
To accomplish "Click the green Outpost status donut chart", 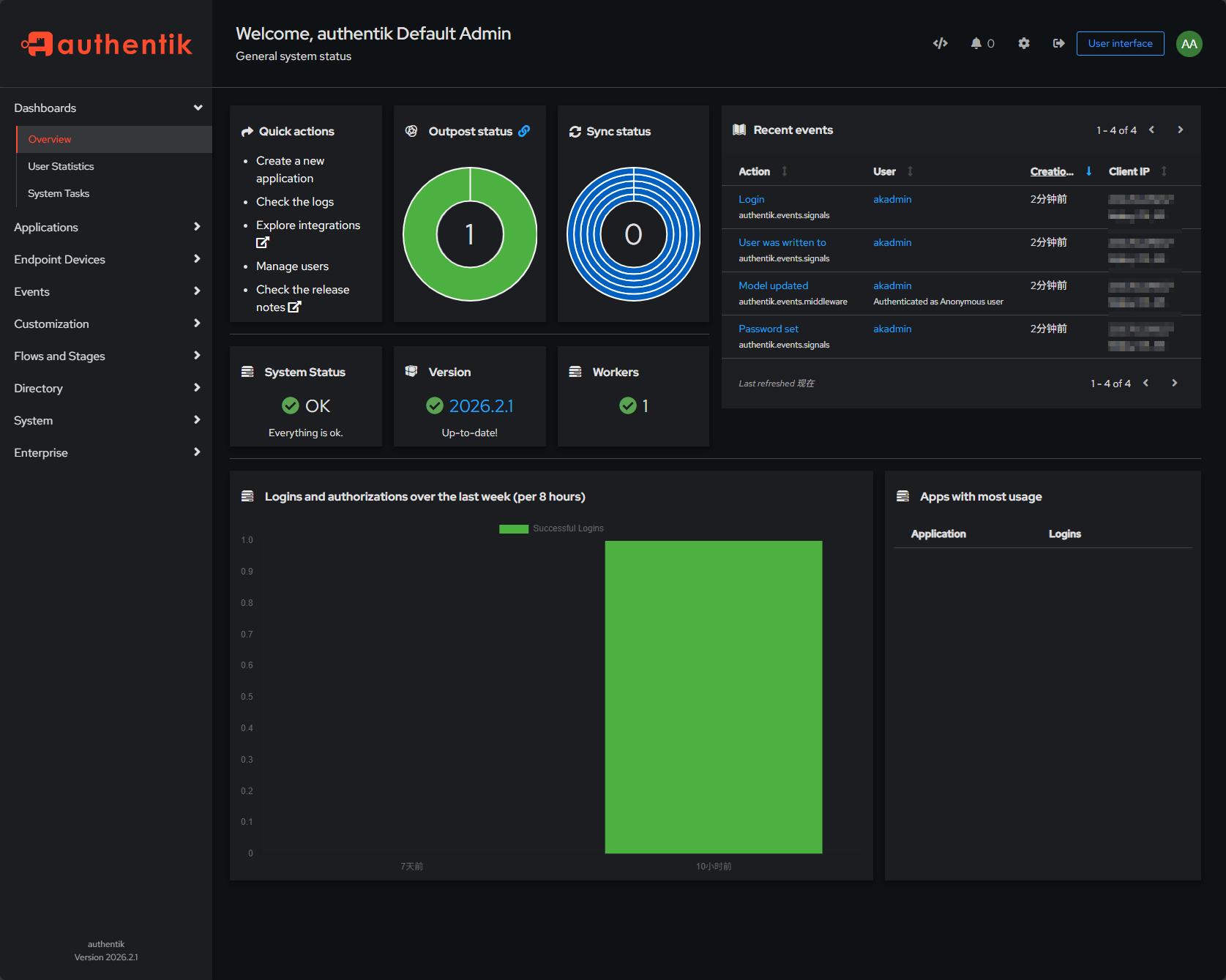I will (470, 234).
